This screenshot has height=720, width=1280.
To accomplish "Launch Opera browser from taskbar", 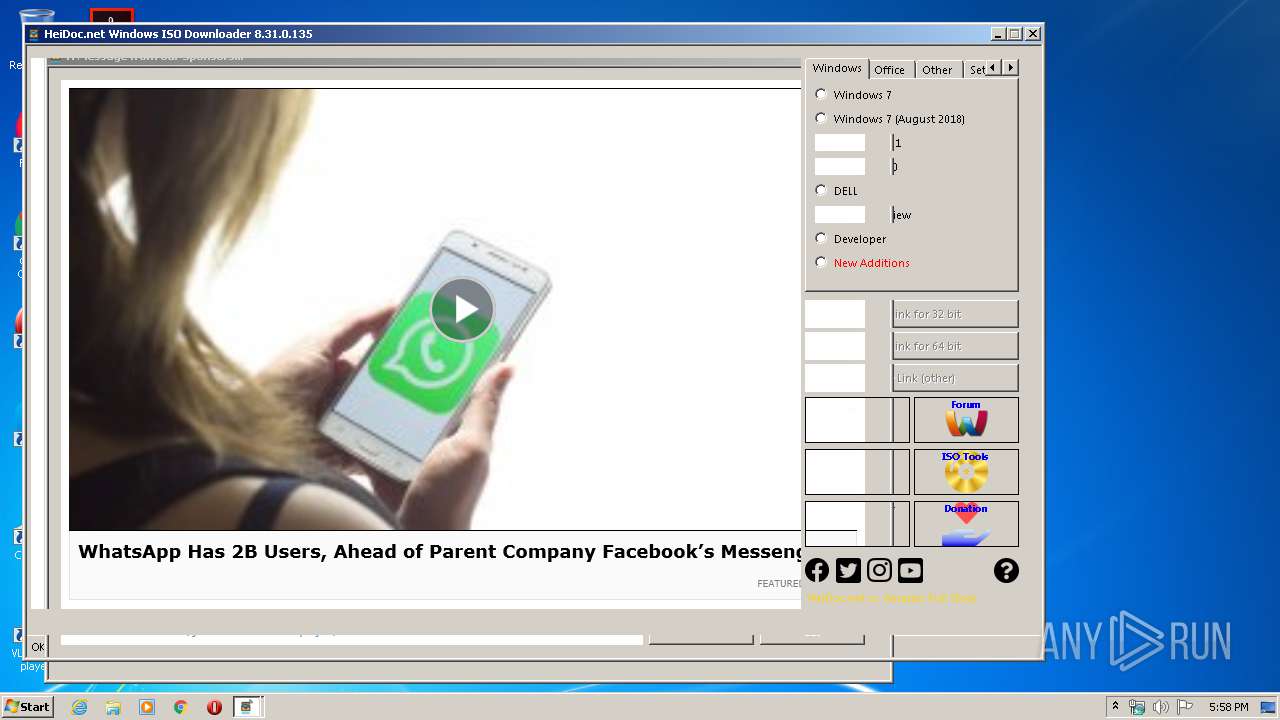I will [214, 707].
